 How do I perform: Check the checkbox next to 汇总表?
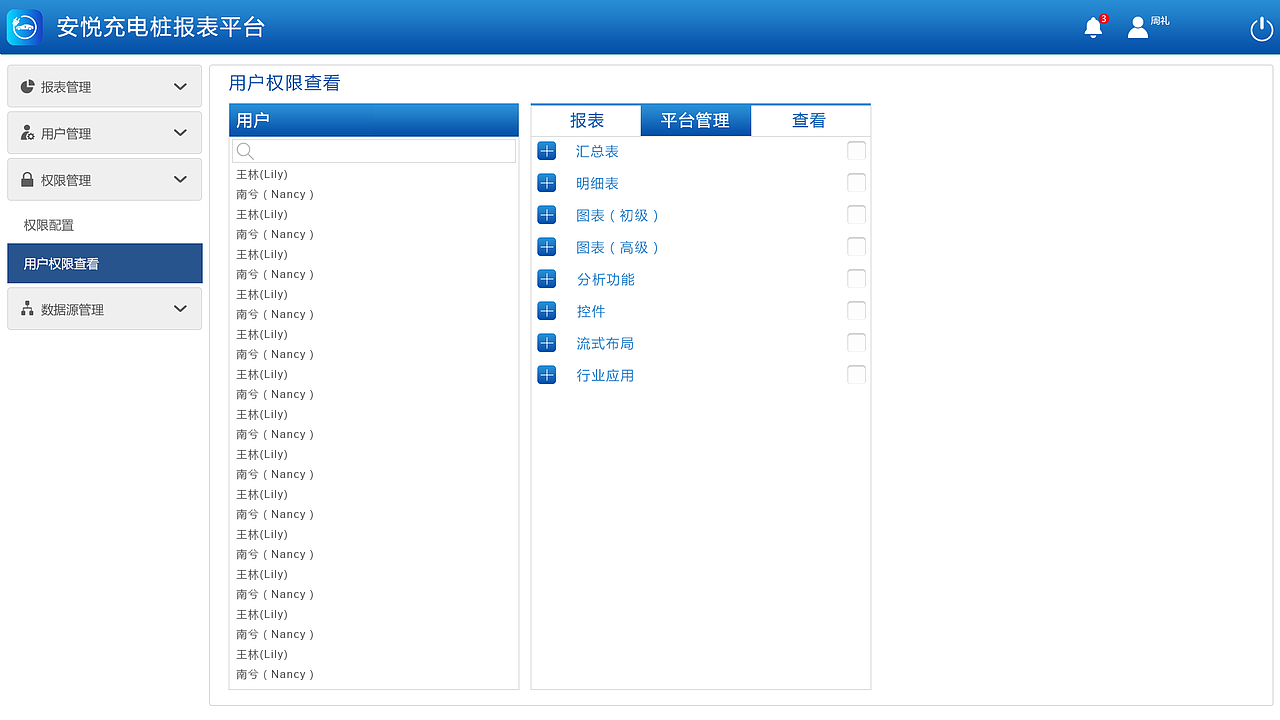856,150
